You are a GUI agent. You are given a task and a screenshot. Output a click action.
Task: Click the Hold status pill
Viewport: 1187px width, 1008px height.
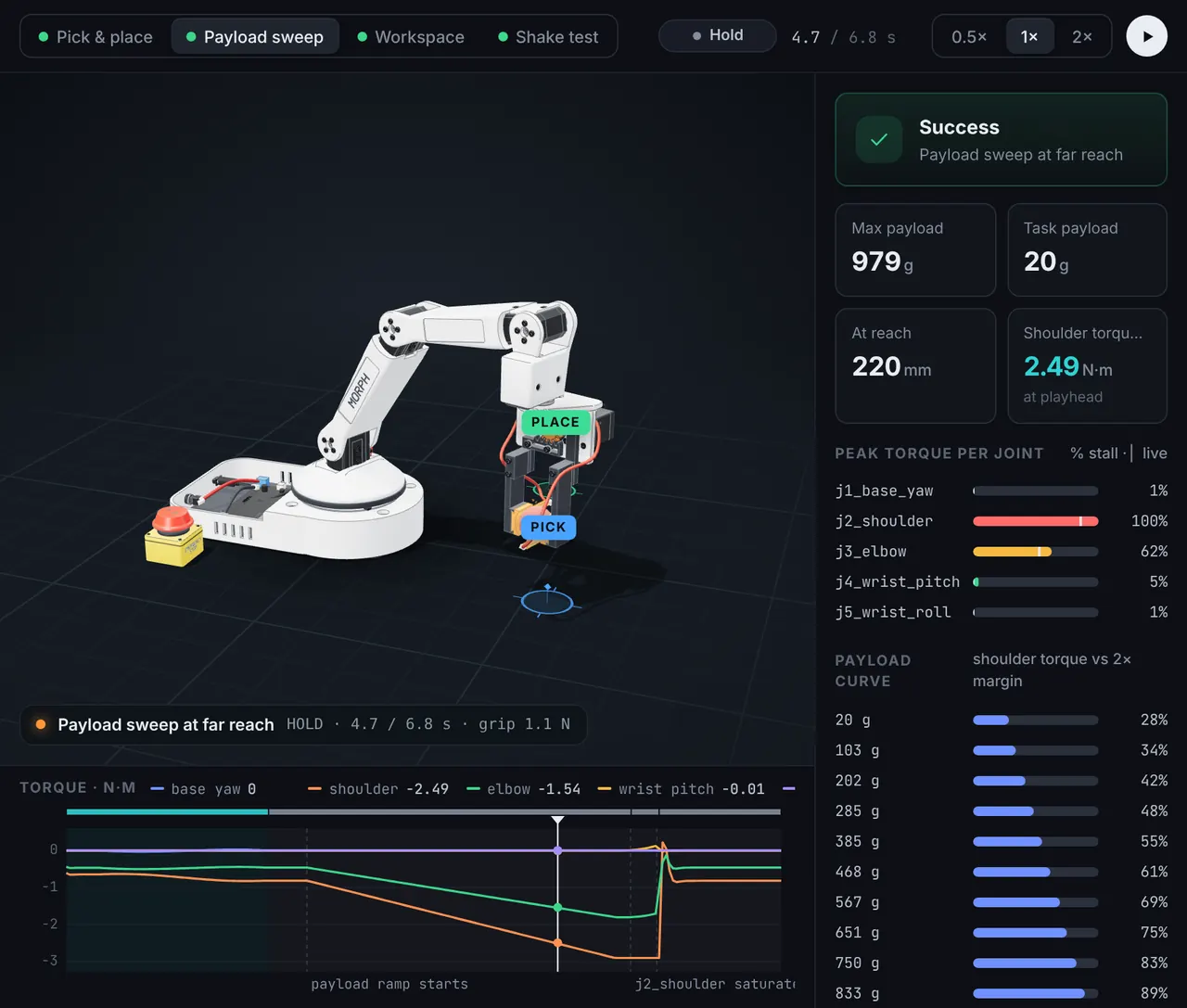click(x=718, y=35)
